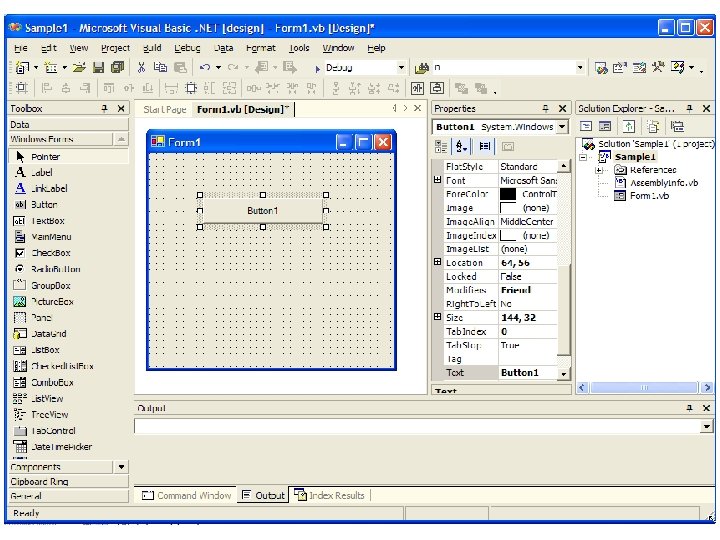
Task: Switch to the Start Page tab
Action: (x=164, y=109)
